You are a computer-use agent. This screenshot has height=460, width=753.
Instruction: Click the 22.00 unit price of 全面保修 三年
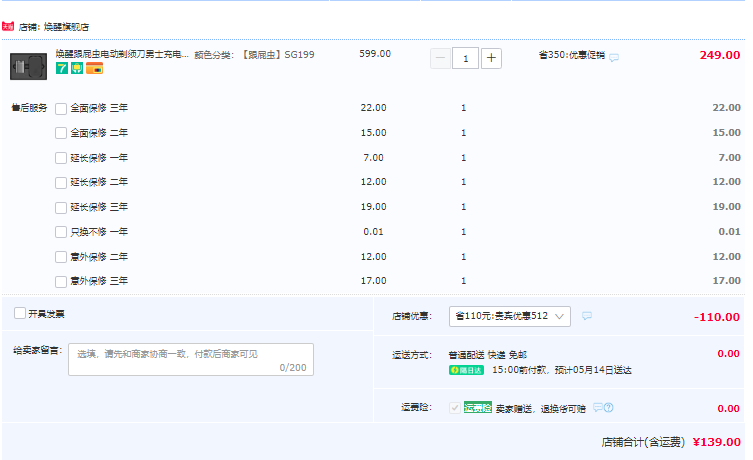point(373,108)
